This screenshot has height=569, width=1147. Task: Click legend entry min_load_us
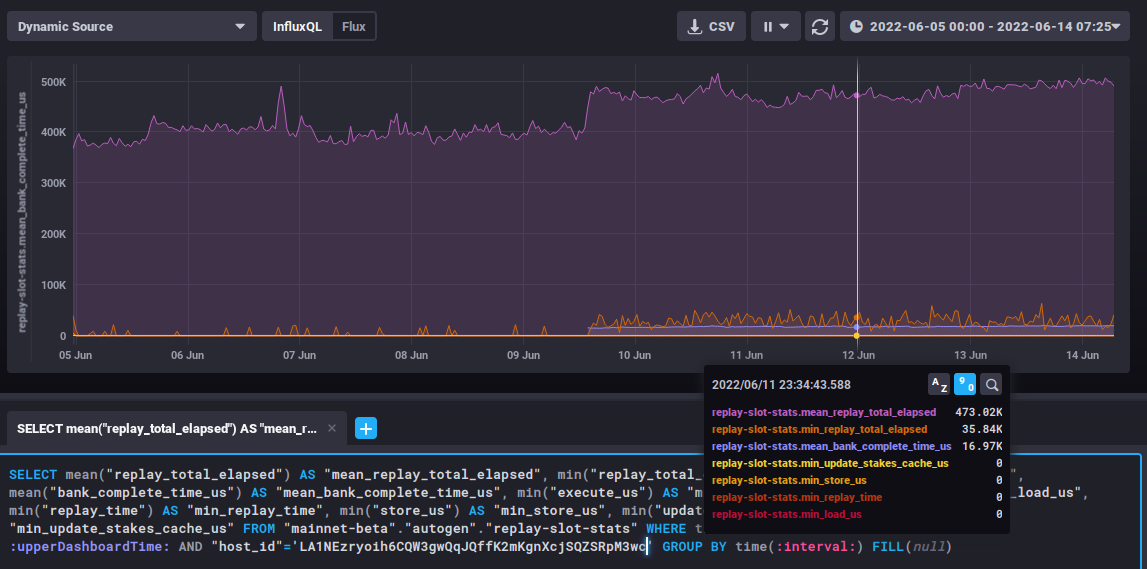coord(786,514)
